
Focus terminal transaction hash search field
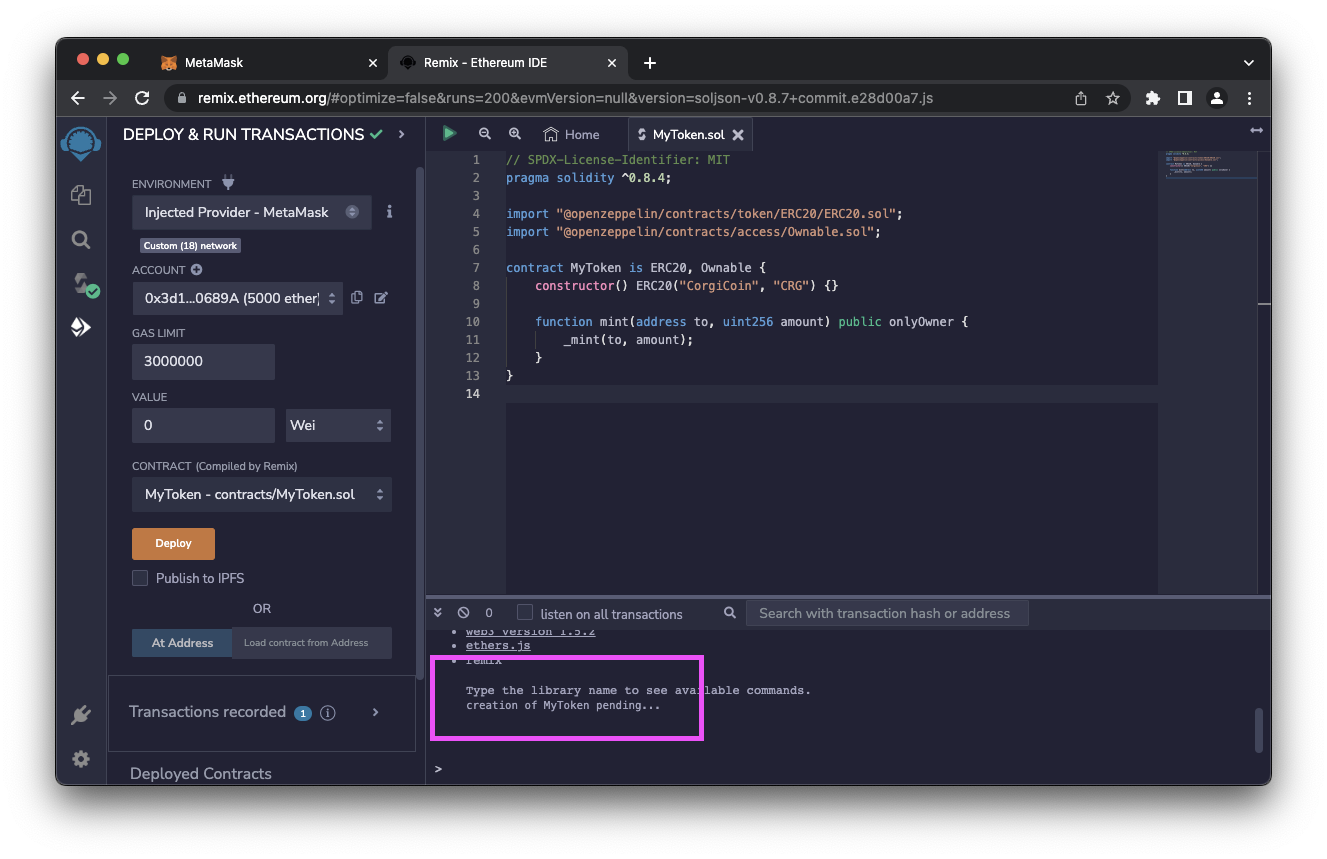tap(887, 613)
